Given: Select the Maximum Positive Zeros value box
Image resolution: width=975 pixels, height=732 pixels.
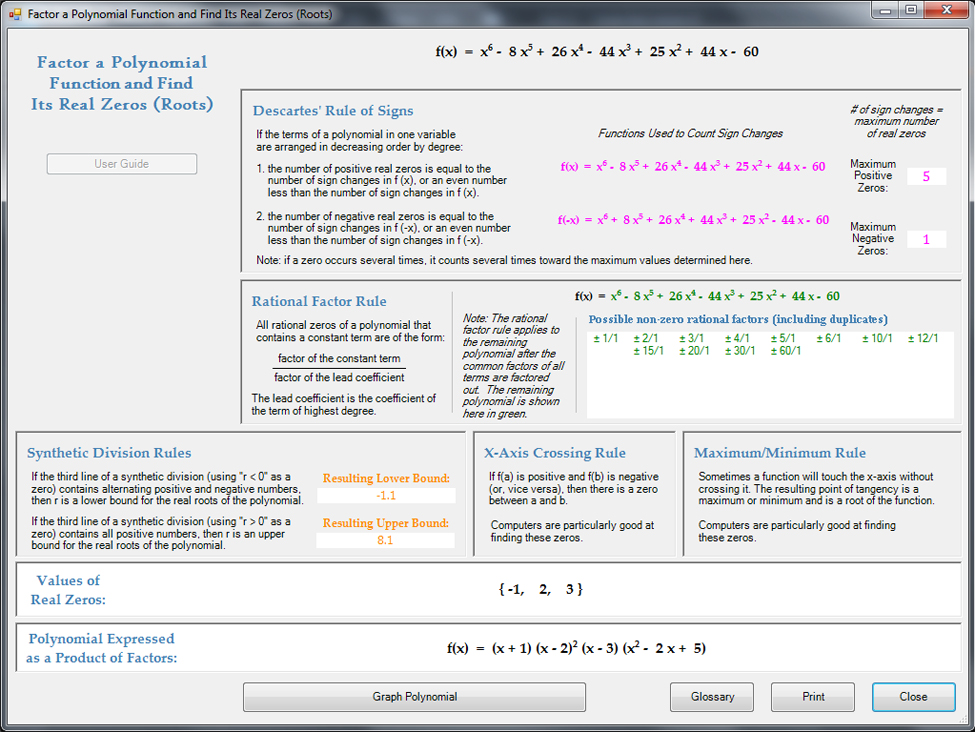Looking at the screenshot, I should tap(926, 177).
